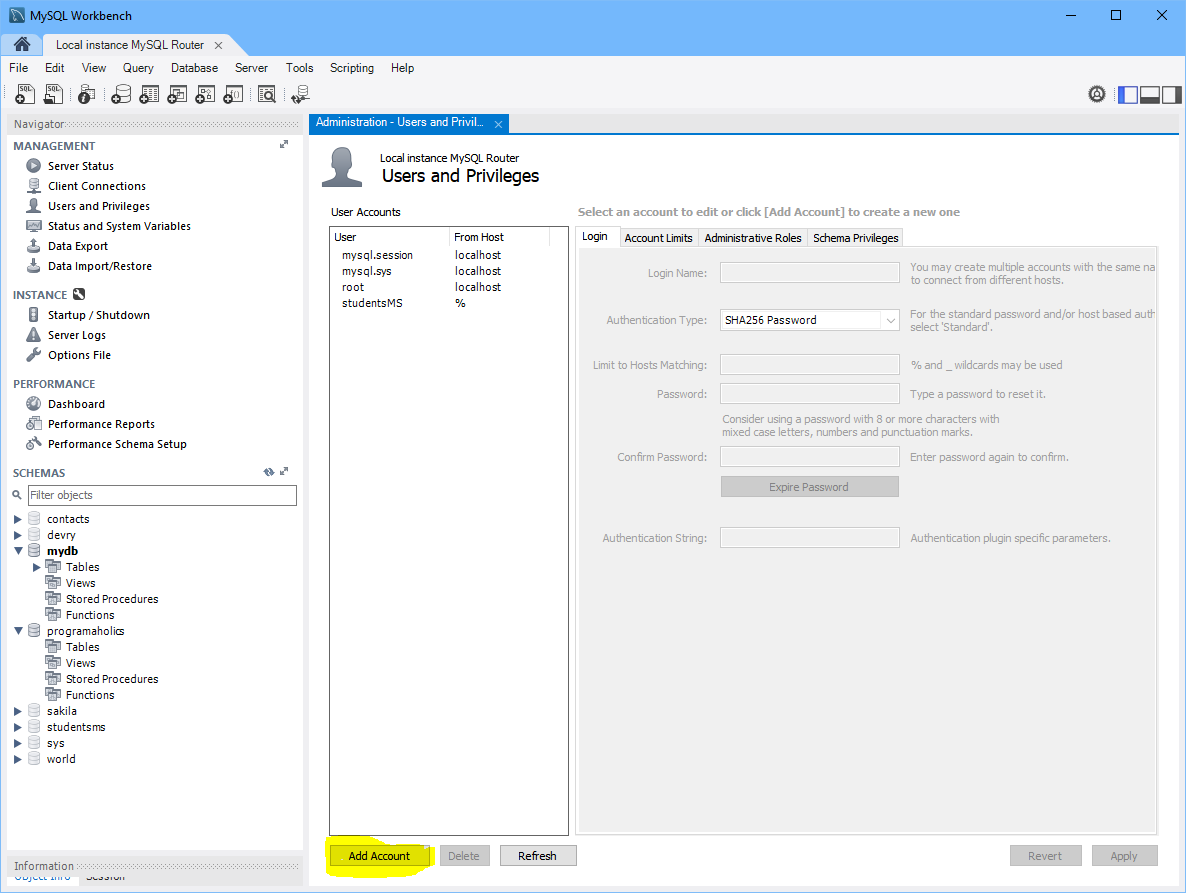Click the create new schema toolbar icon
1186x893 pixels.
(x=121, y=94)
